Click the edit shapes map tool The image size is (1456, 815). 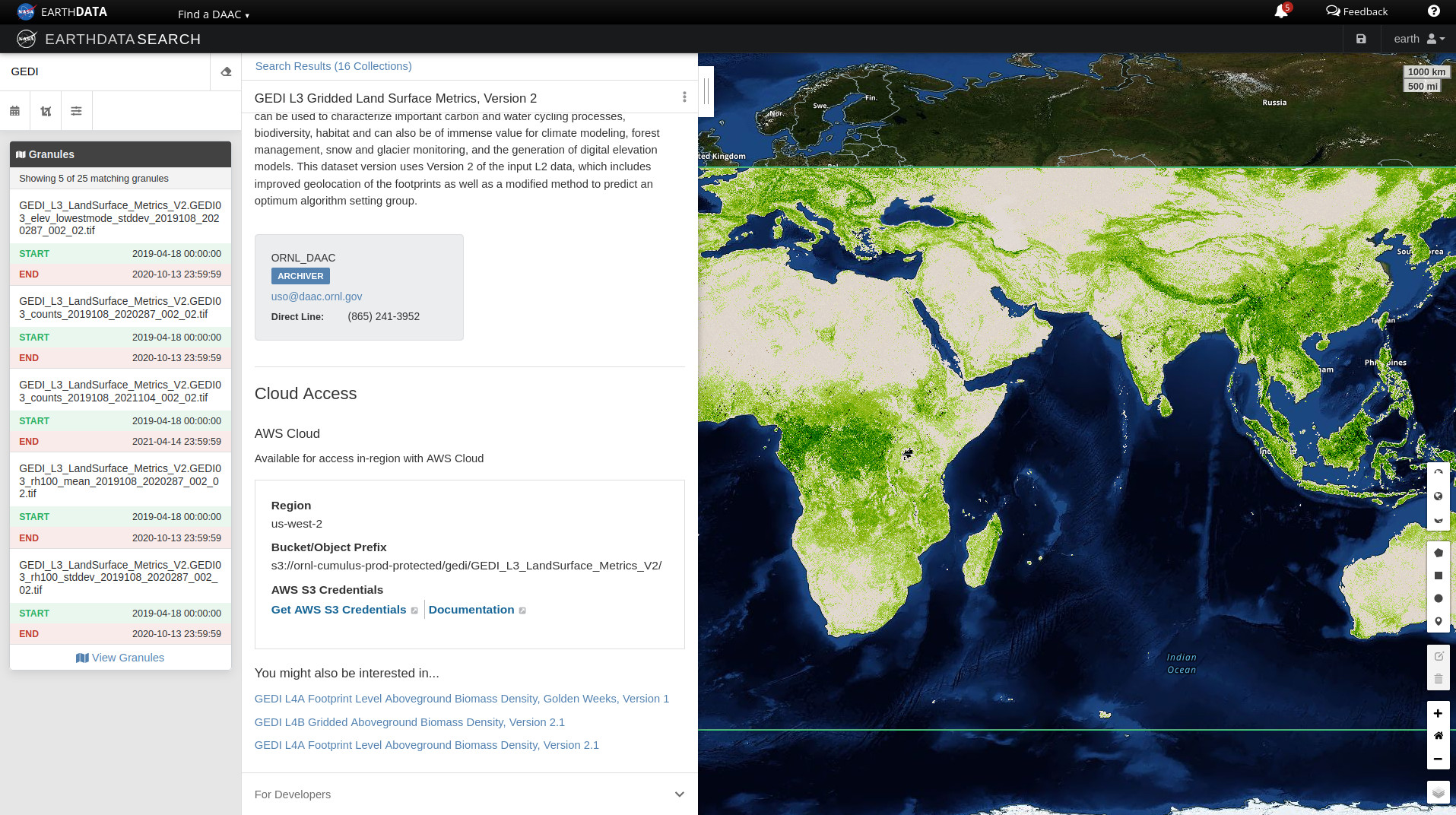click(1438, 656)
